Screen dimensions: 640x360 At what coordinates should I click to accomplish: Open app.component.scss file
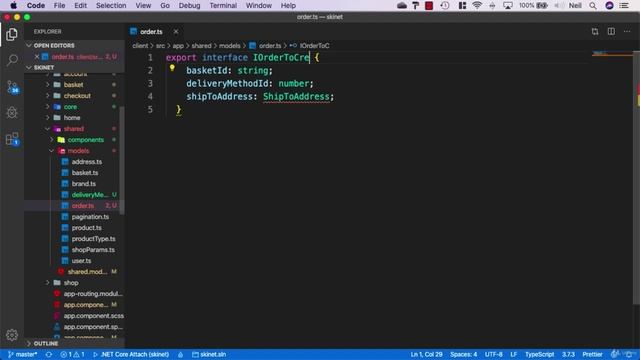[93, 316]
